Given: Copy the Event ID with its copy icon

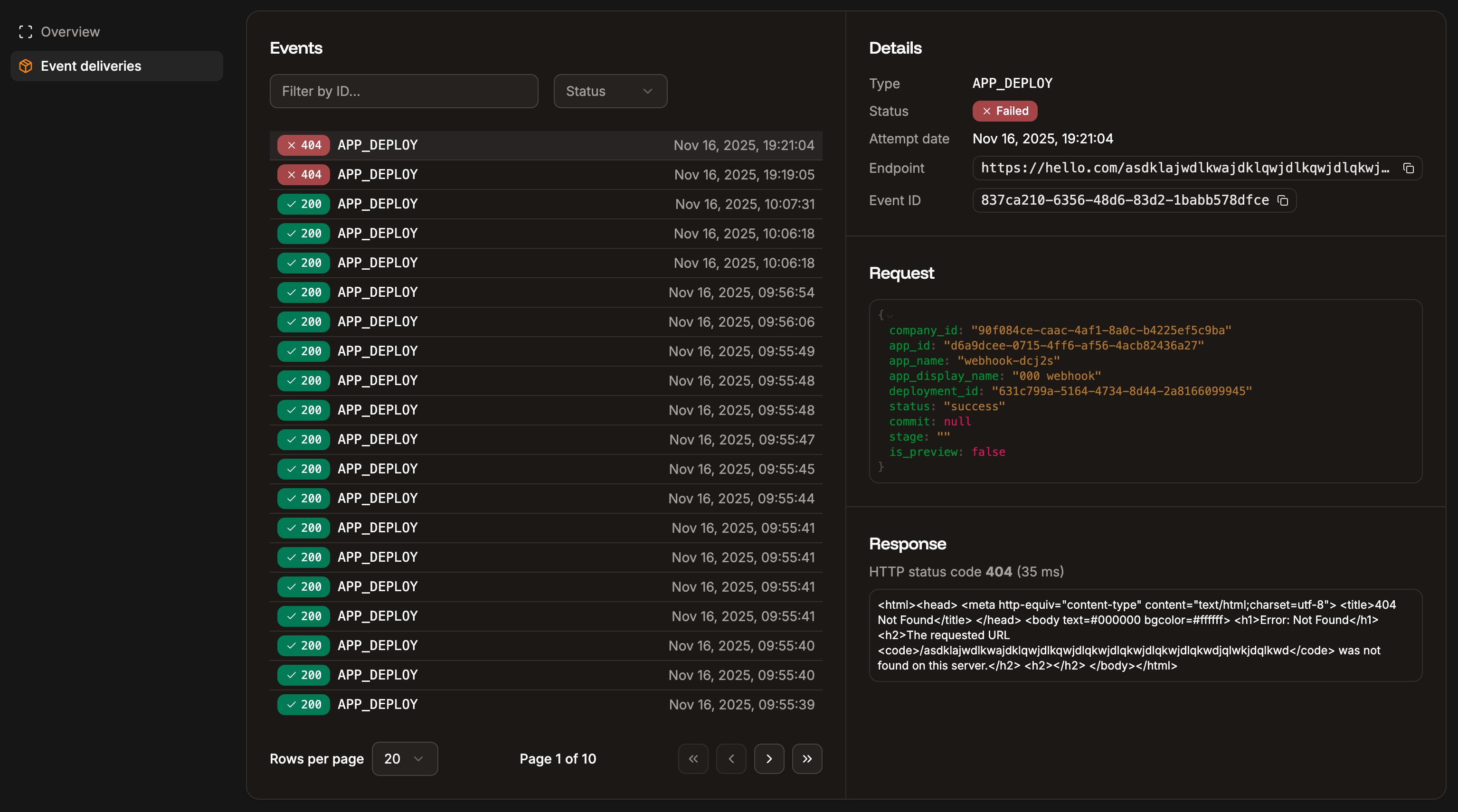Looking at the screenshot, I should click(1283, 201).
